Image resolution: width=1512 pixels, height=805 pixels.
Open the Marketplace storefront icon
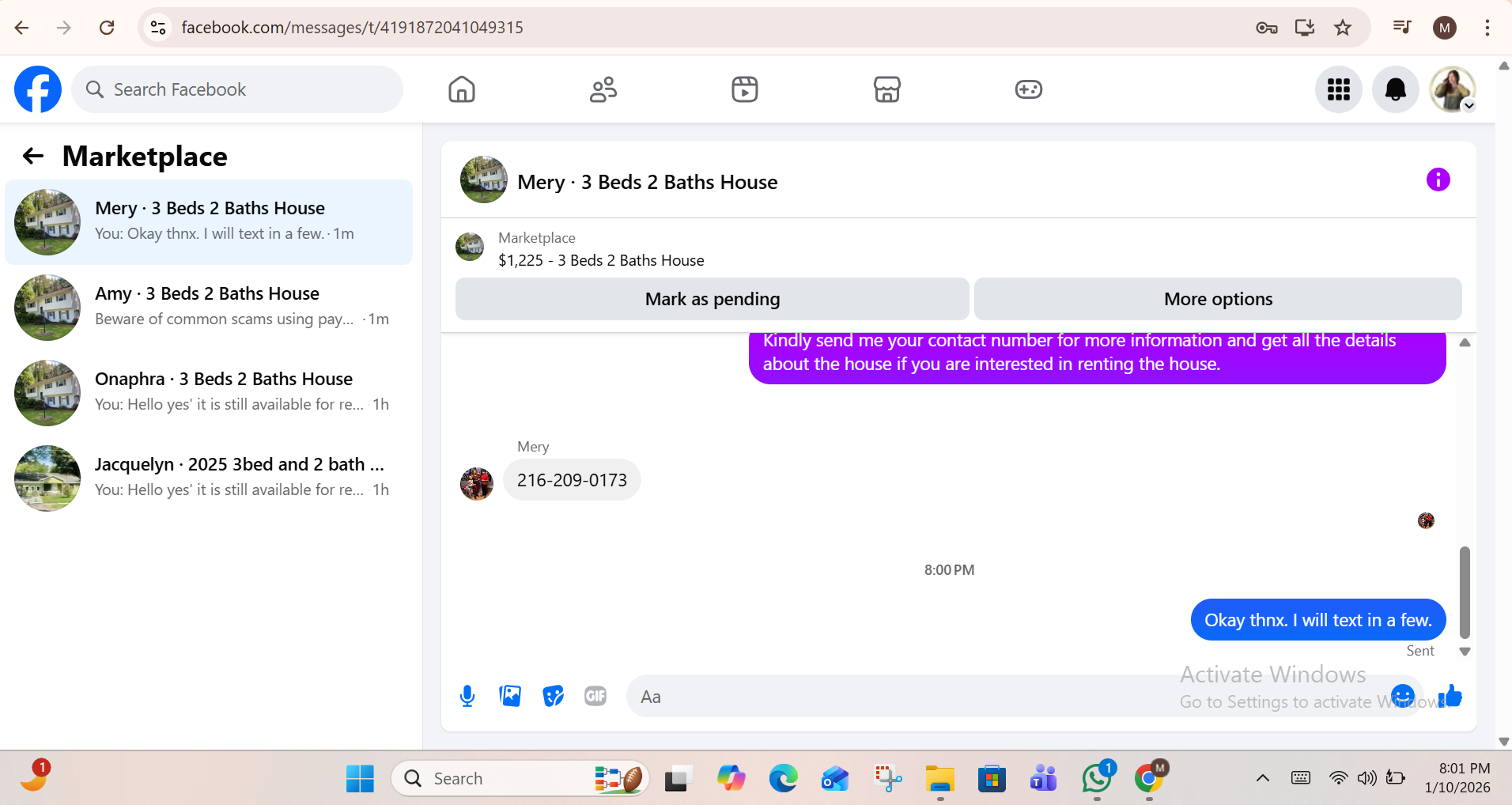[x=887, y=89]
